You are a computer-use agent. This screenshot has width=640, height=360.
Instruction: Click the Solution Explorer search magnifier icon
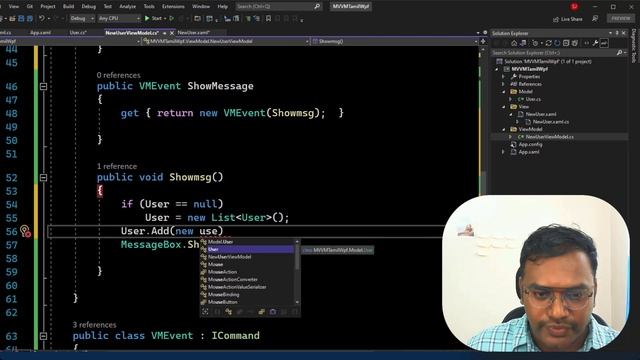(619, 52)
